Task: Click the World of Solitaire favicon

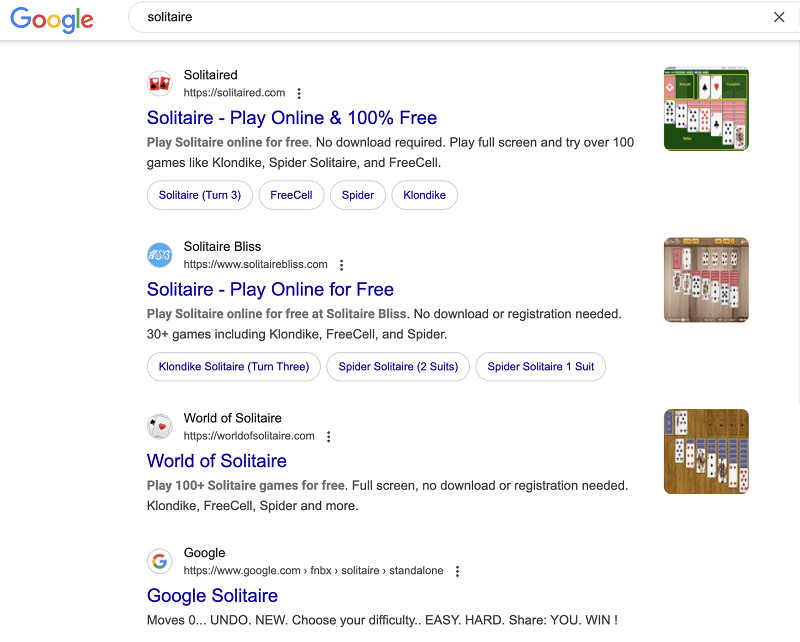Action: pyautogui.click(x=160, y=426)
